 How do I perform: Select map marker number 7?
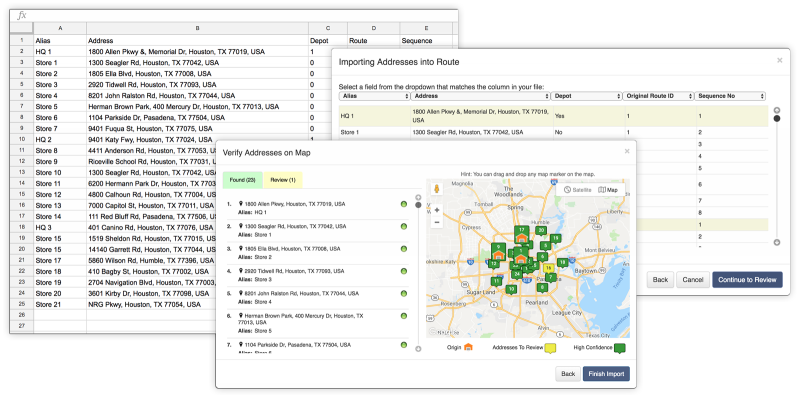point(551,277)
